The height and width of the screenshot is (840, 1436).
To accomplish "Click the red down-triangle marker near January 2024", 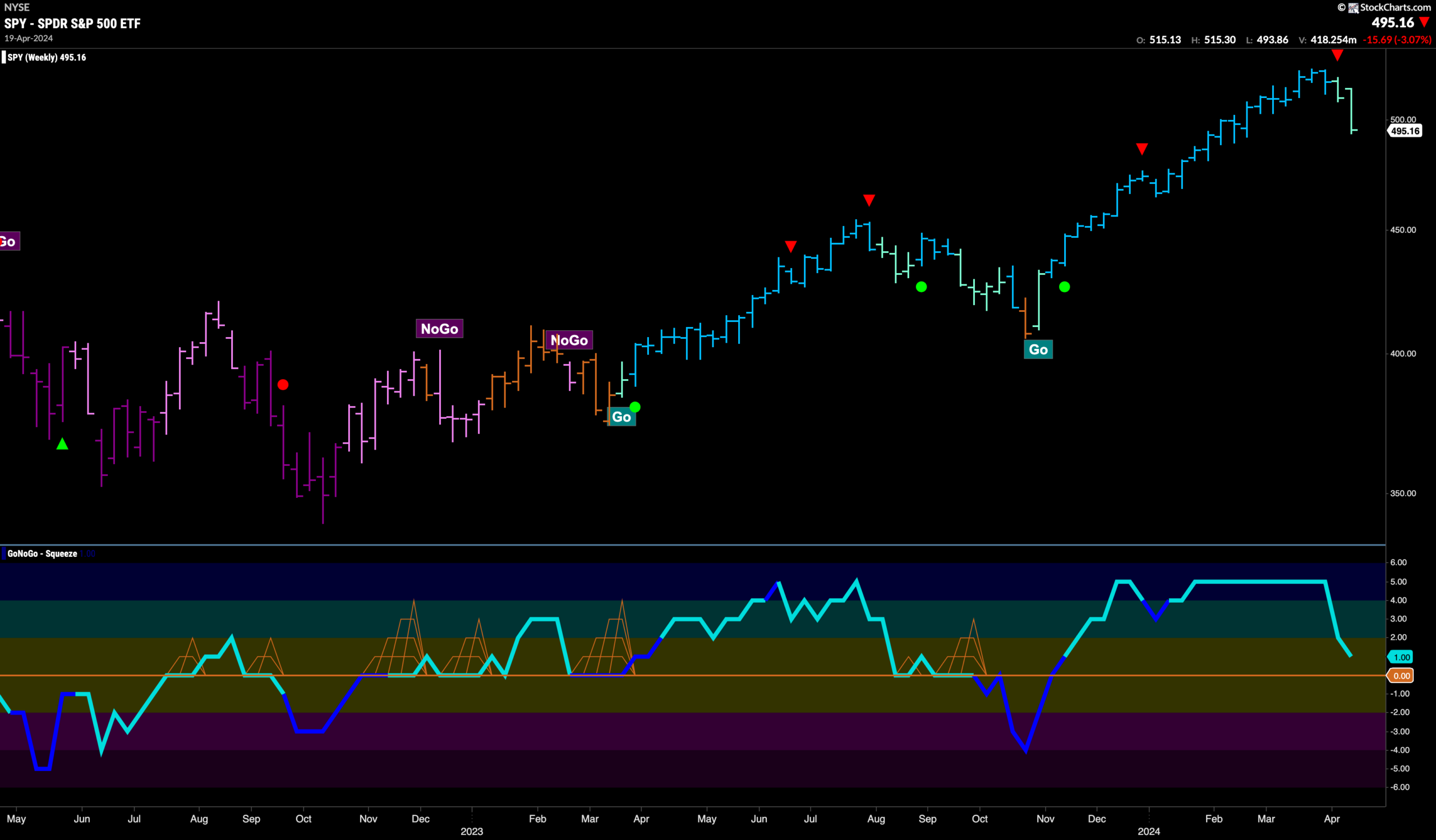I will click(x=1142, y=149).
